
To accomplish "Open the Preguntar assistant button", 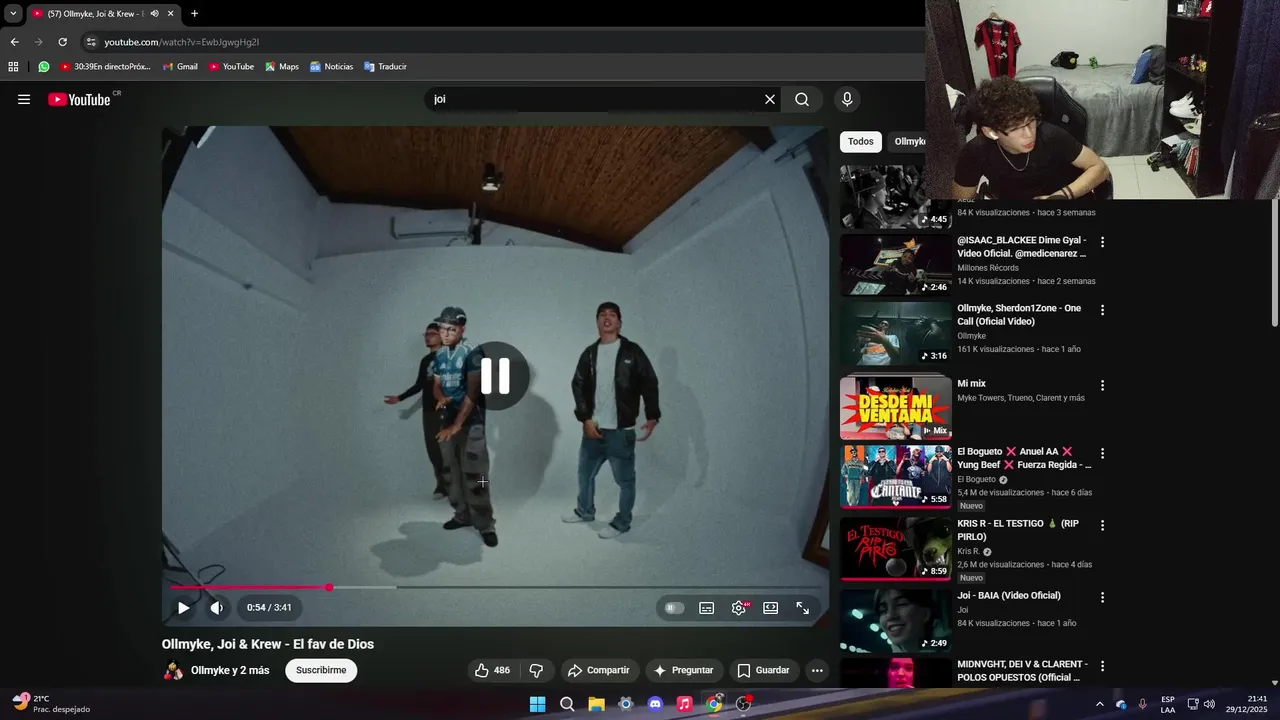I will coord(683,670).
